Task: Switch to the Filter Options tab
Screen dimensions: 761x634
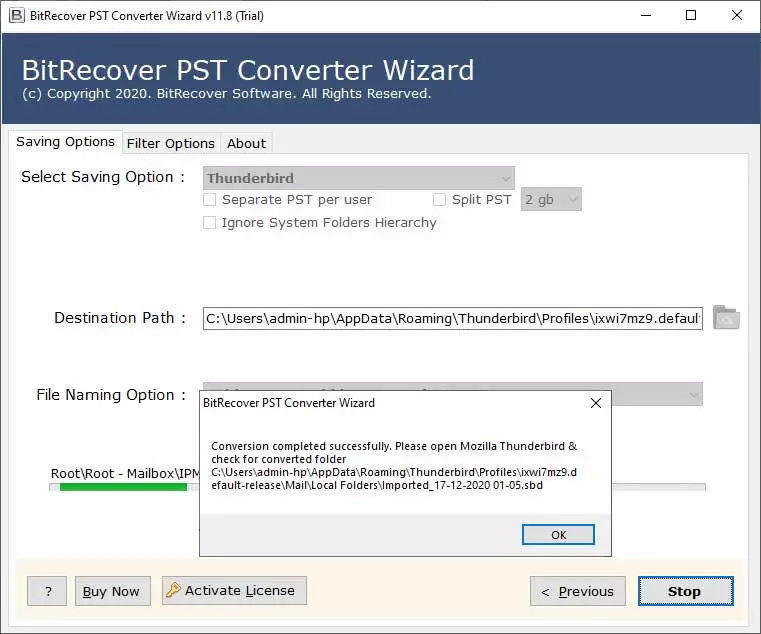Action: pyautogui.click(x=170, y=144)
